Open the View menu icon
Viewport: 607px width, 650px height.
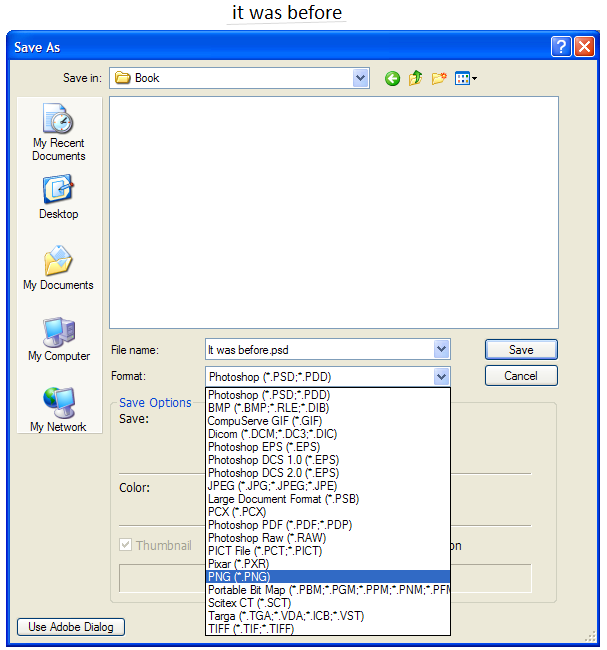(x=465, y=78)
